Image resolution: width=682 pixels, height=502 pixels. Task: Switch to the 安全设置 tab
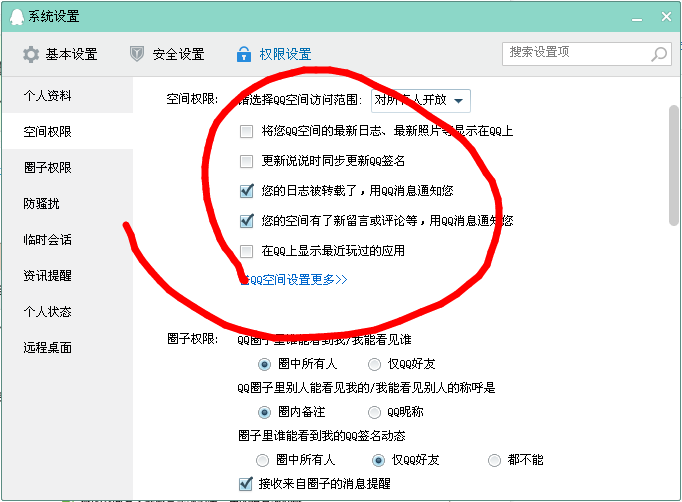pyautogui.click(x=167, y=54)
